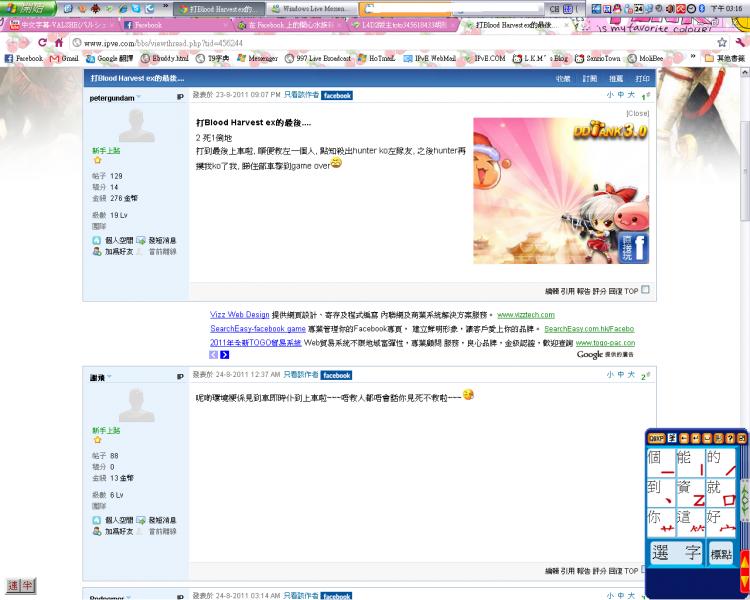The height and width of the screenshot is (600, 750).
Task: Click 回復 in the first post footer
Action: [615, 291]
